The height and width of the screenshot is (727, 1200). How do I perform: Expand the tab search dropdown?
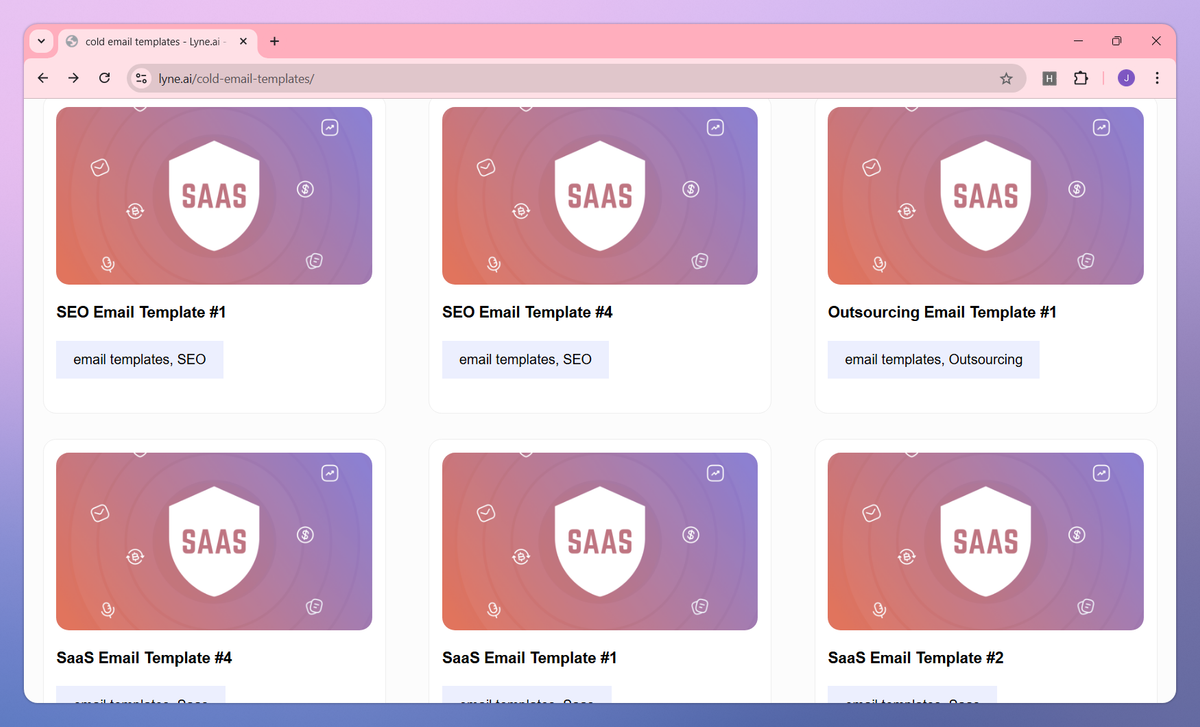(x=41, y=41)
